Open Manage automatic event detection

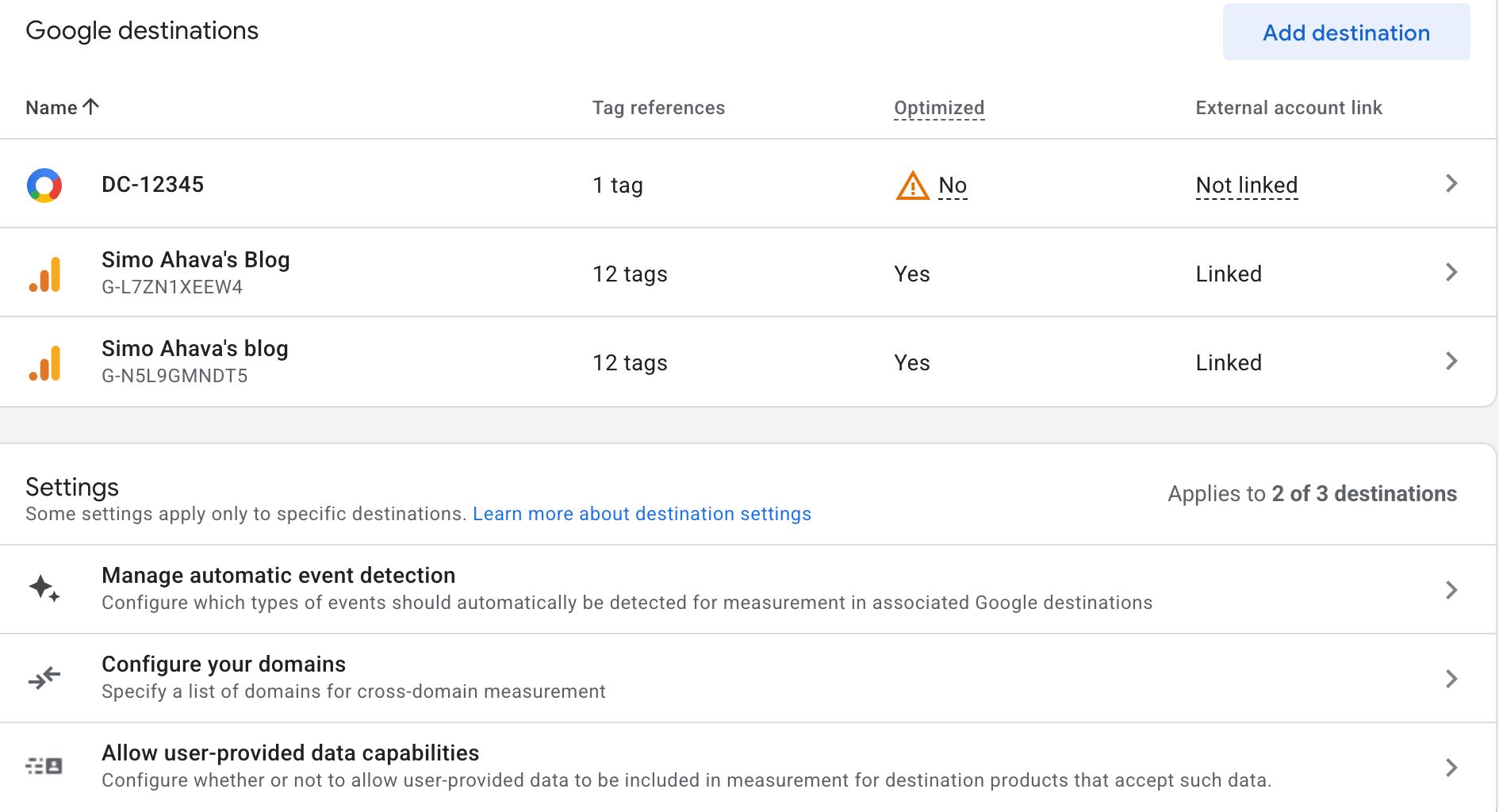[749, 589]
